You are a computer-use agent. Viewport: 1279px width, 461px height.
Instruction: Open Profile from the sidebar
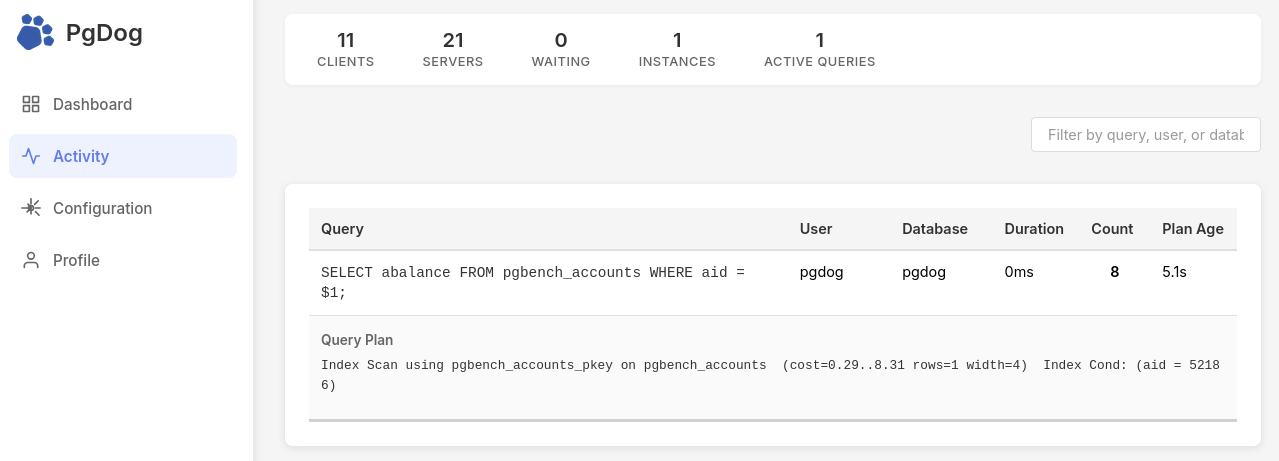coord(76,261)
